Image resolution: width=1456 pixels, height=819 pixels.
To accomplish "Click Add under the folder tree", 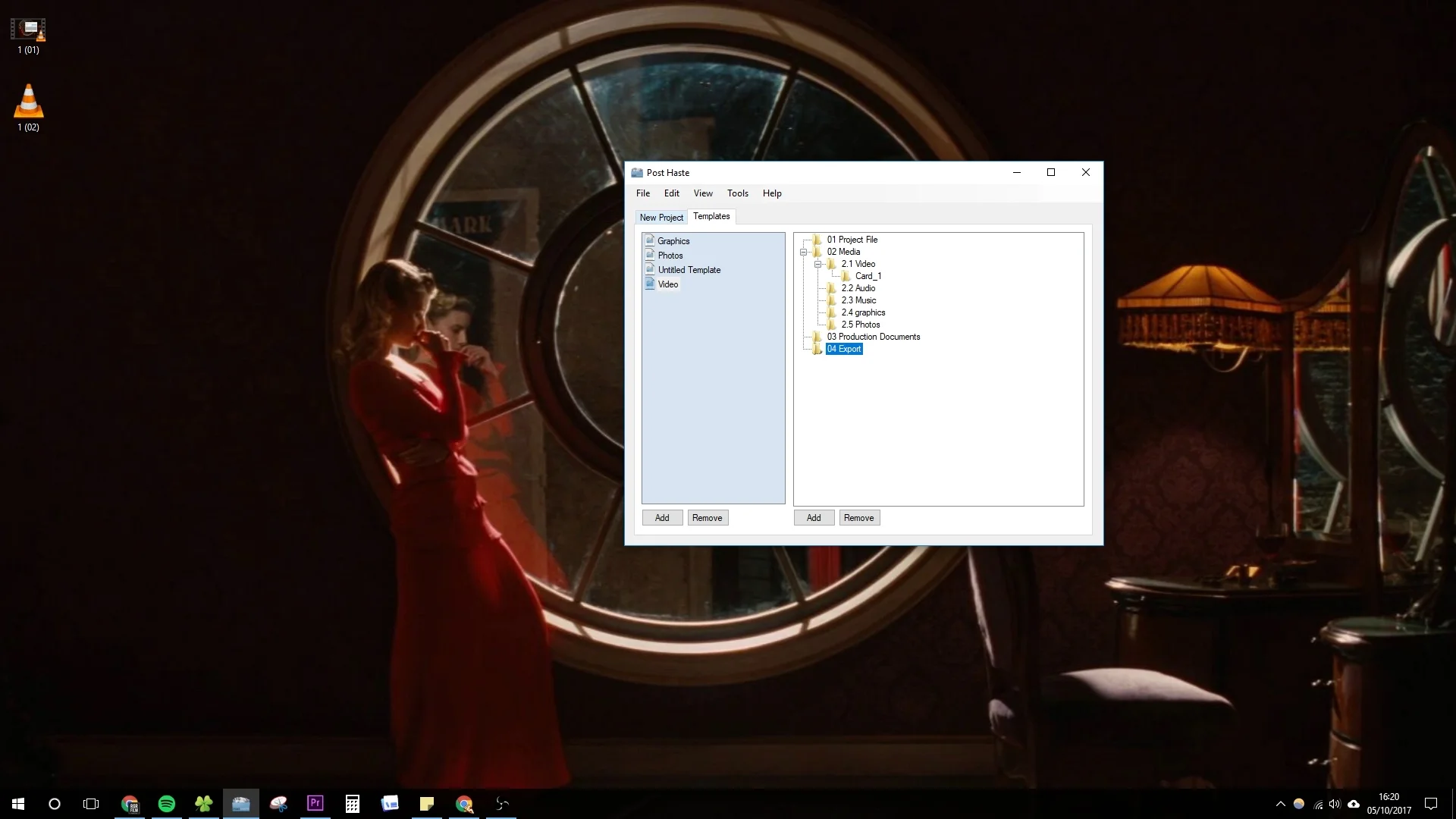I will (814, 518).
